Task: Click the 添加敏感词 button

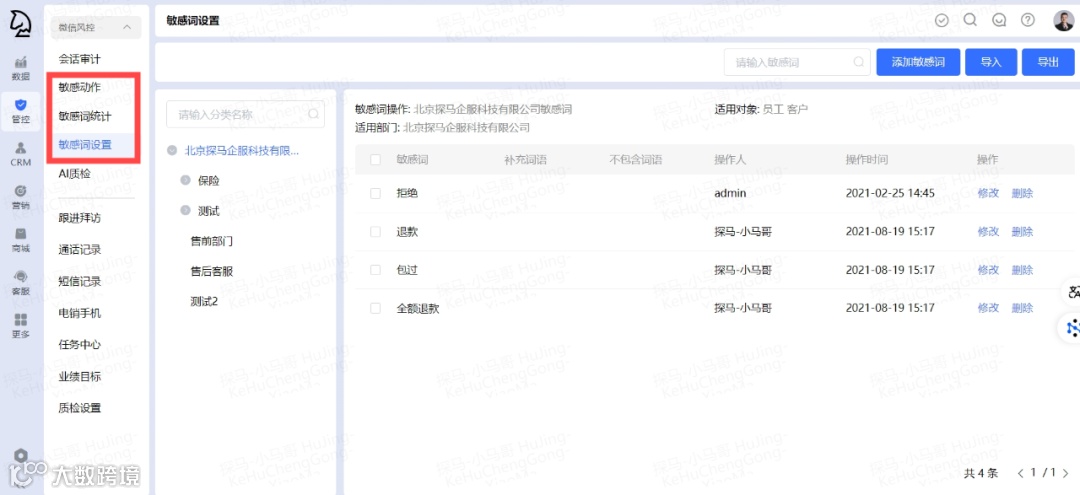Action: click(x=917, y=62)
